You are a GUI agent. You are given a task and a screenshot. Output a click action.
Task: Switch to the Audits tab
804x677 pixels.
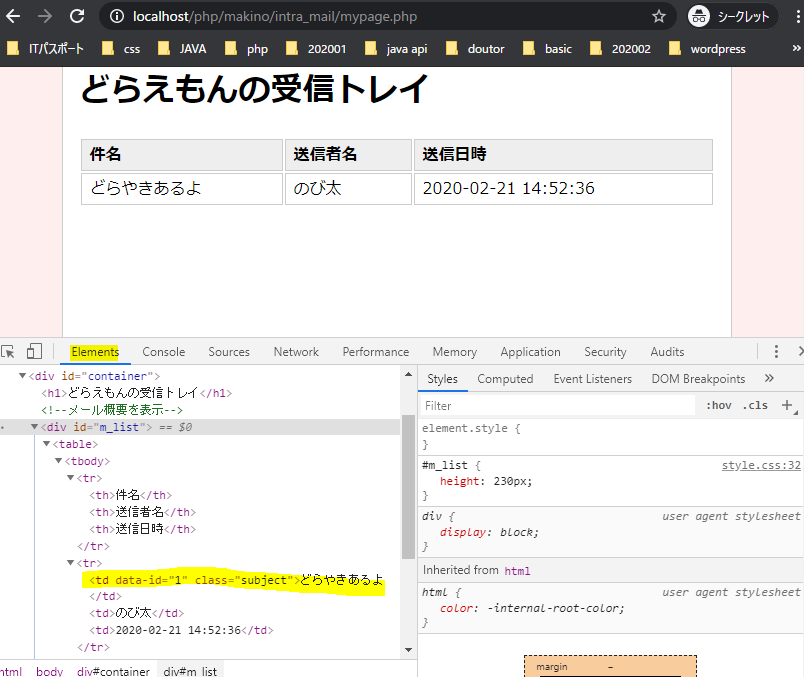(x=667, y=352)
